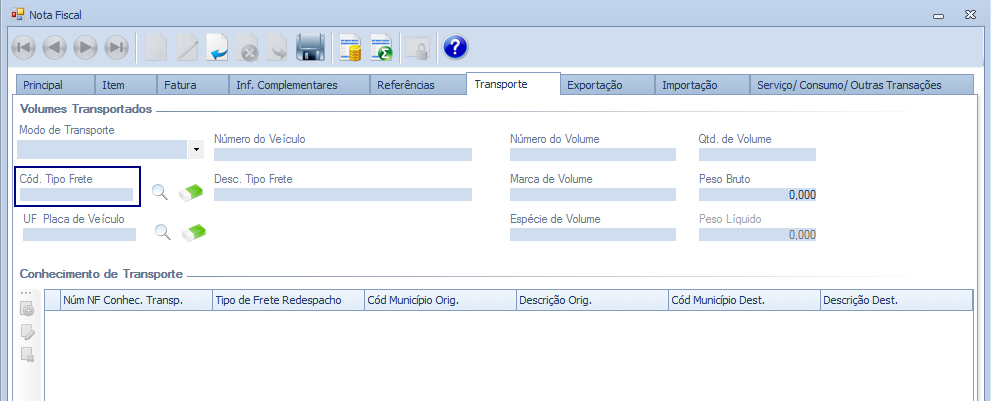The width and height of the screenshot is (991, 401).
Task: Click the Qtd. de Volume field
Action: coord(757,154)
